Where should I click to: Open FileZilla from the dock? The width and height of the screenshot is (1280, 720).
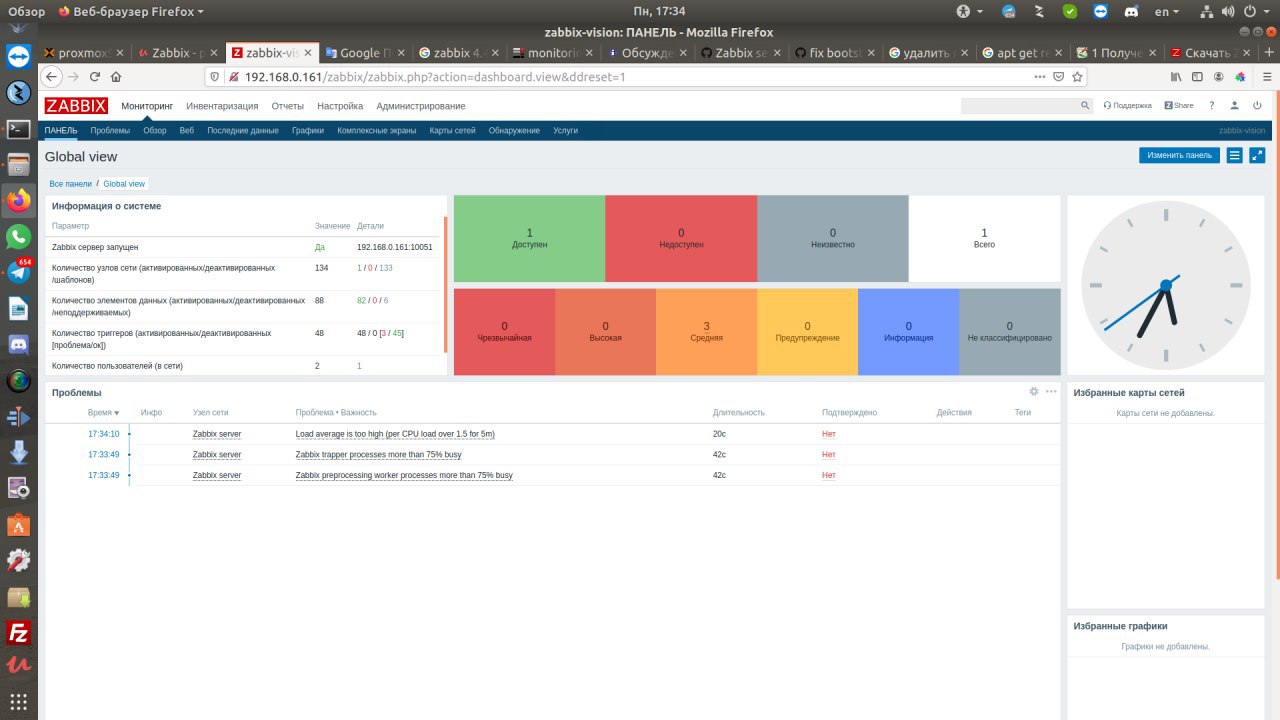click(18, 632)
